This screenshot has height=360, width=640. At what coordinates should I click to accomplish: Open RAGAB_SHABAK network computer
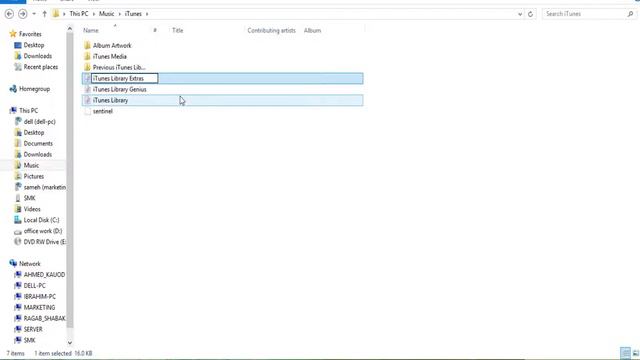pyautogui.click(x=44, y=318)
